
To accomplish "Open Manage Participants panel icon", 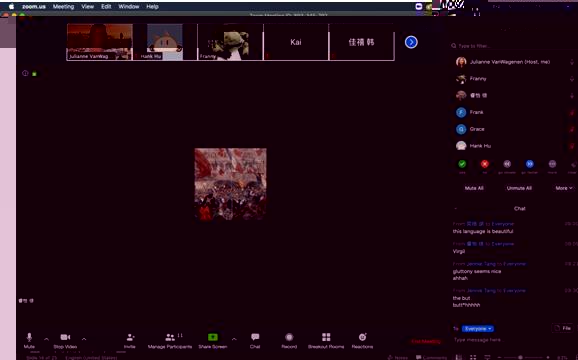I will (170, 337).
